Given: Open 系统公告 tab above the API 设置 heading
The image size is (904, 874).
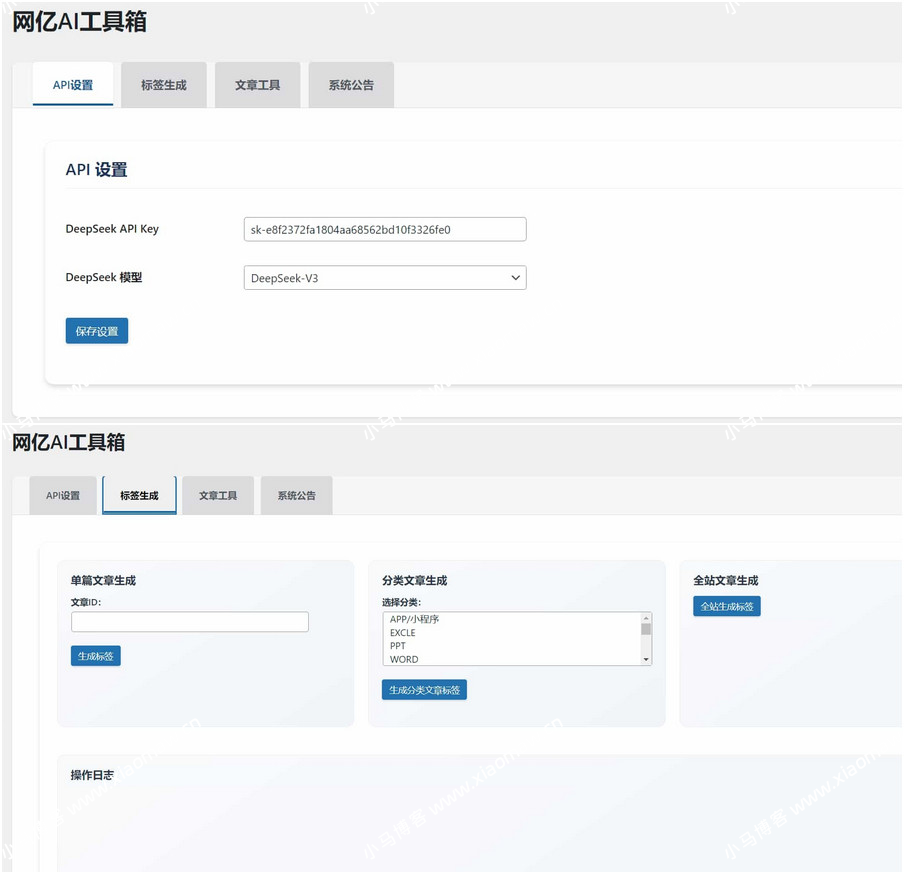Looking at the screenshot, I should coord(351,85).
